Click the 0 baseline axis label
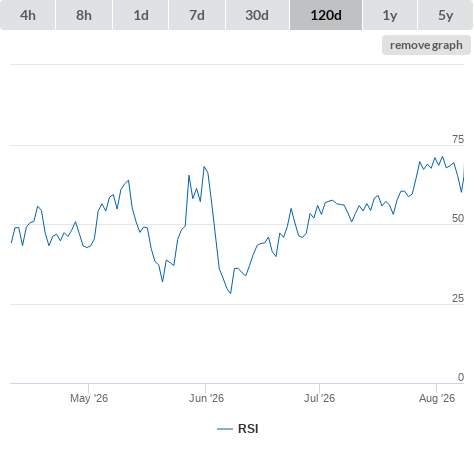Image resolution: width=474 pixels, height=455 pixels. (461, 377)
